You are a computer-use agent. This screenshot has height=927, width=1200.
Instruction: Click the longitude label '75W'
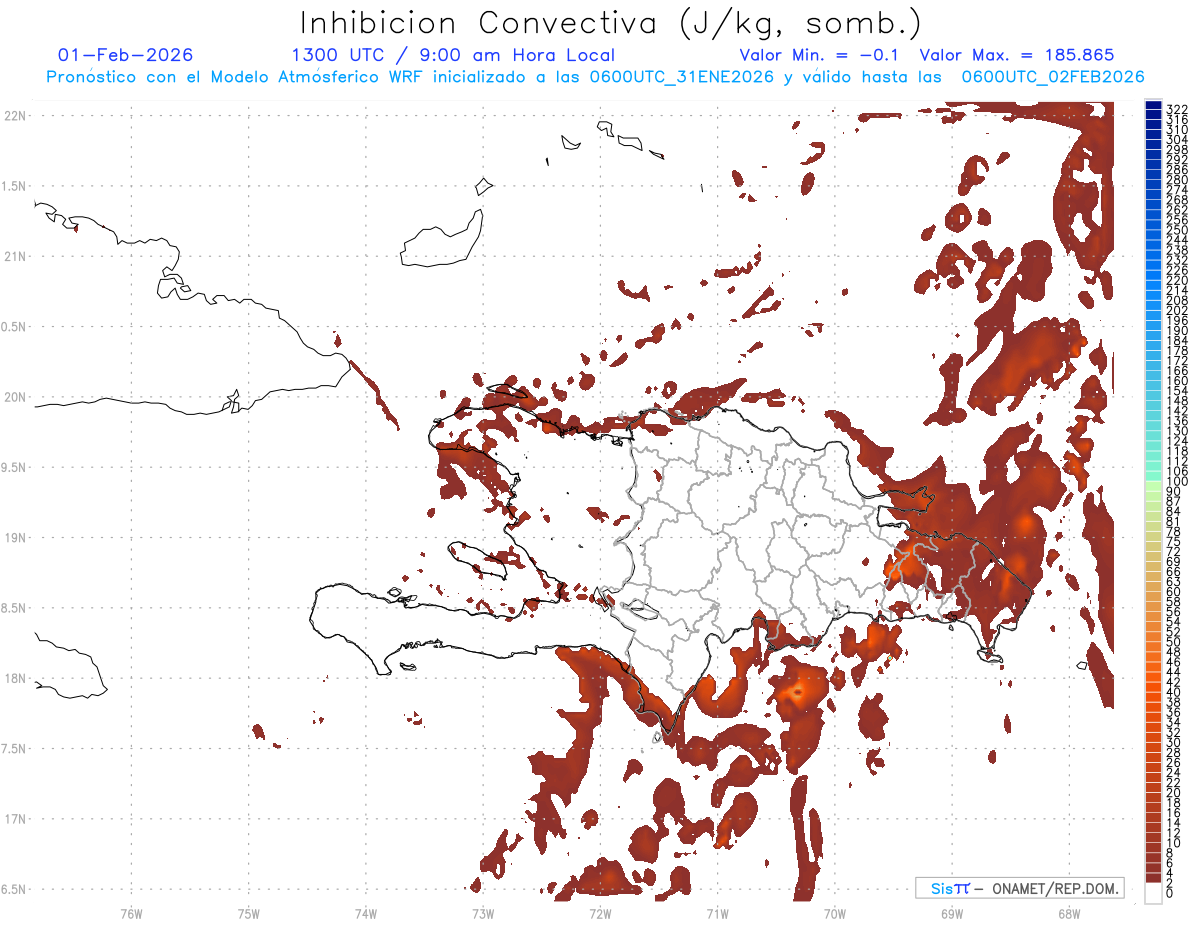tap(249, 913)
